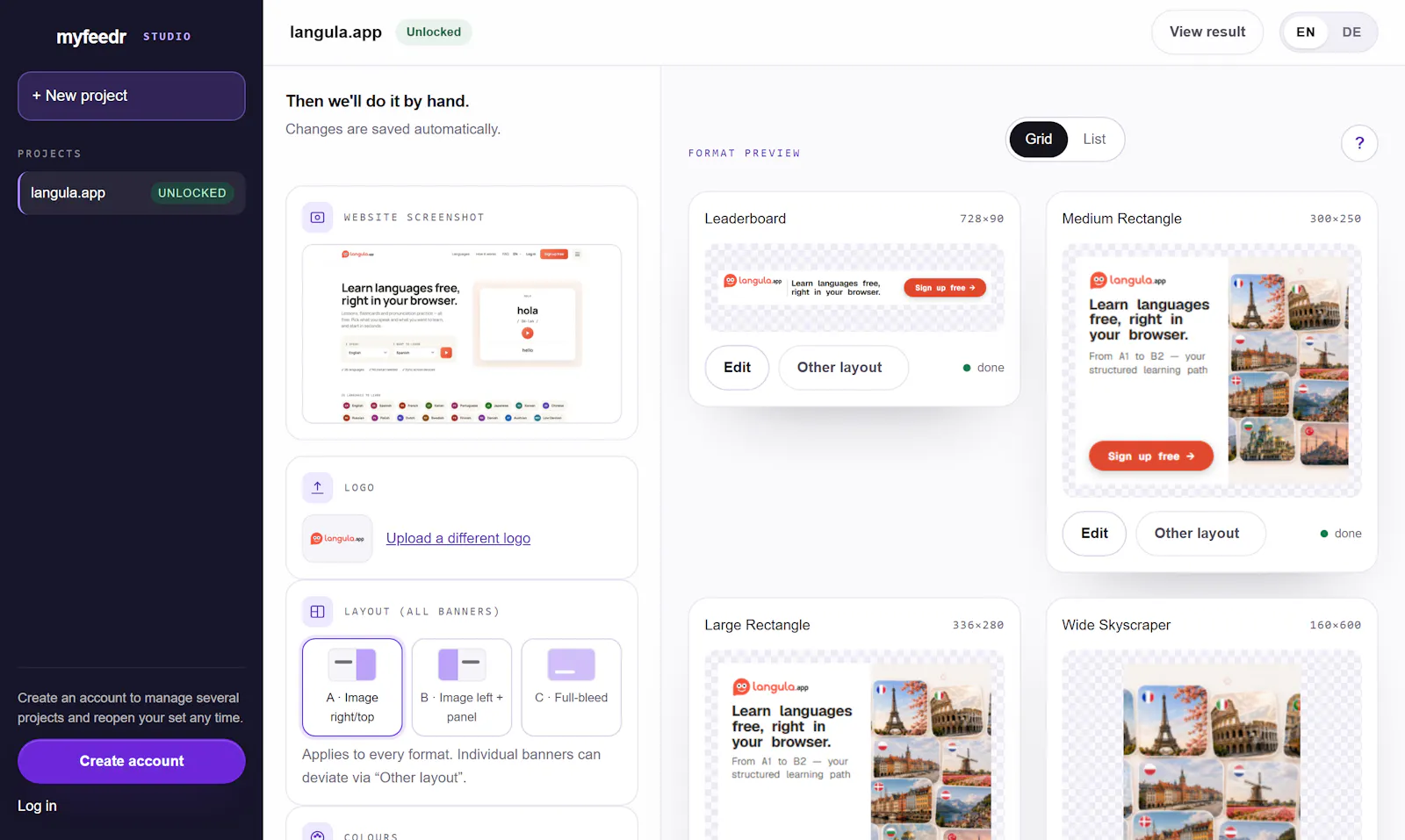Click the Unlocked badge in the header
This screenshot has height=840, width=1405.
pos(434,32)
